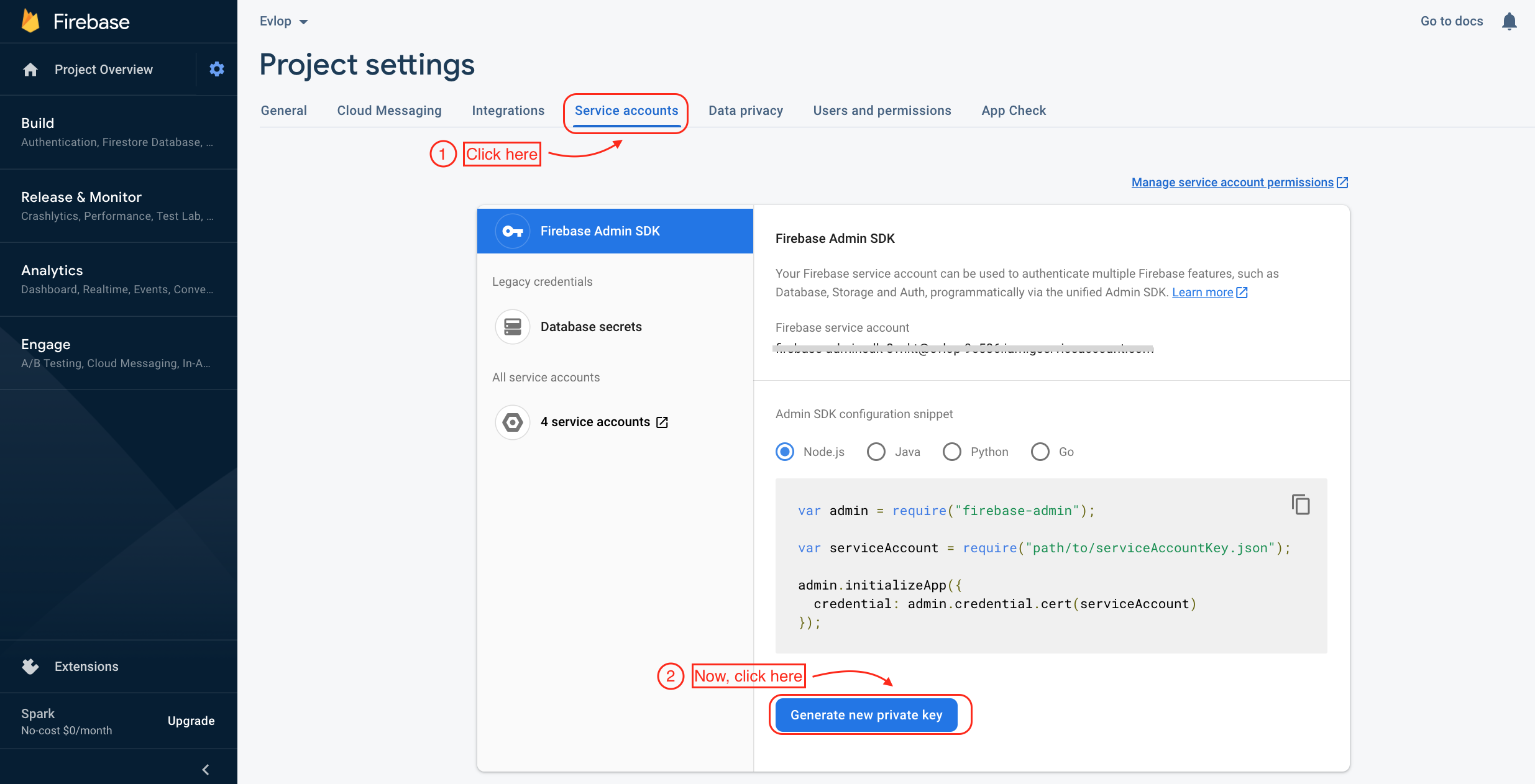This screenshot has width=1535, height=784.
Task: Click external link icon beside 4 service accounts
Action: (662, 422)
